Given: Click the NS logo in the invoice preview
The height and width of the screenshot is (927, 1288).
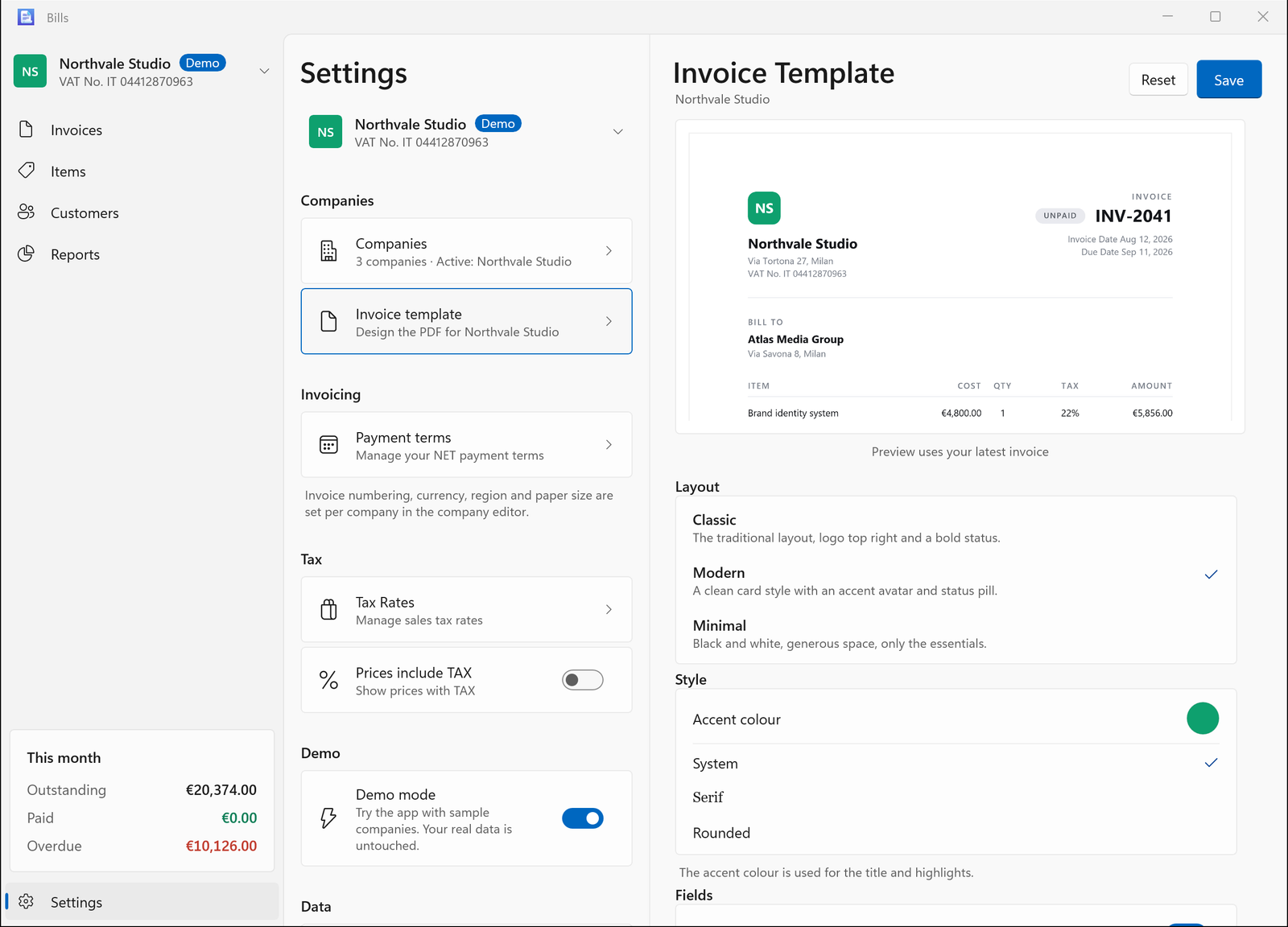Looking at the screenshot, I should pos(764,208).
